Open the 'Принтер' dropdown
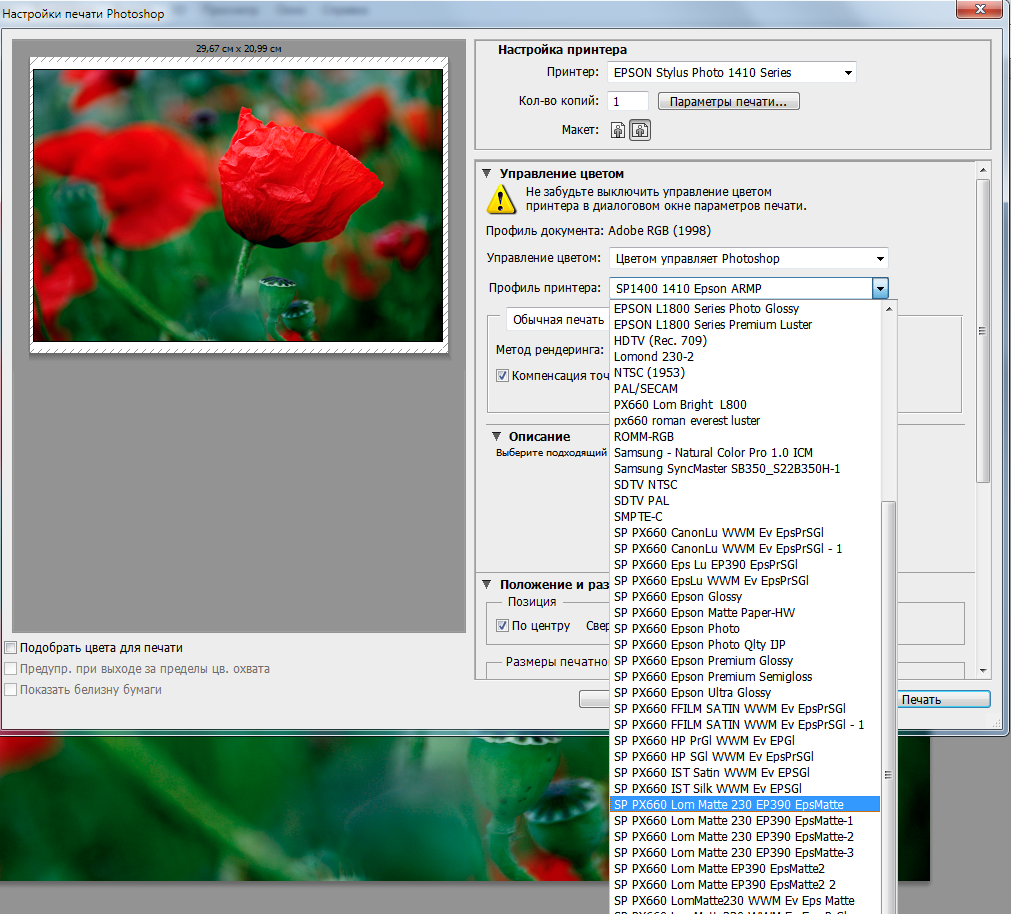The image size is (1011, 914). [x=732, y=72]
